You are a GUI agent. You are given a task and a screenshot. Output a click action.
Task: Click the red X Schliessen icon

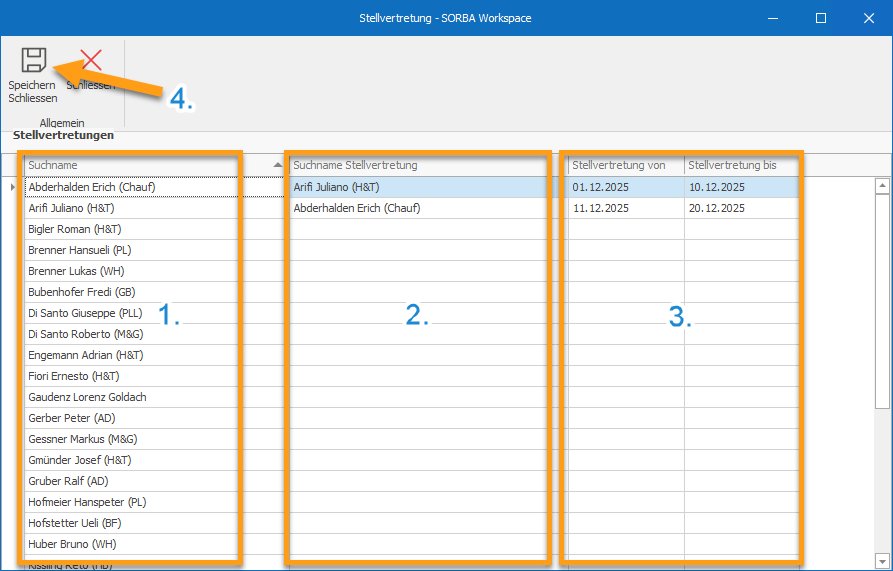click(x=91, y=61)
